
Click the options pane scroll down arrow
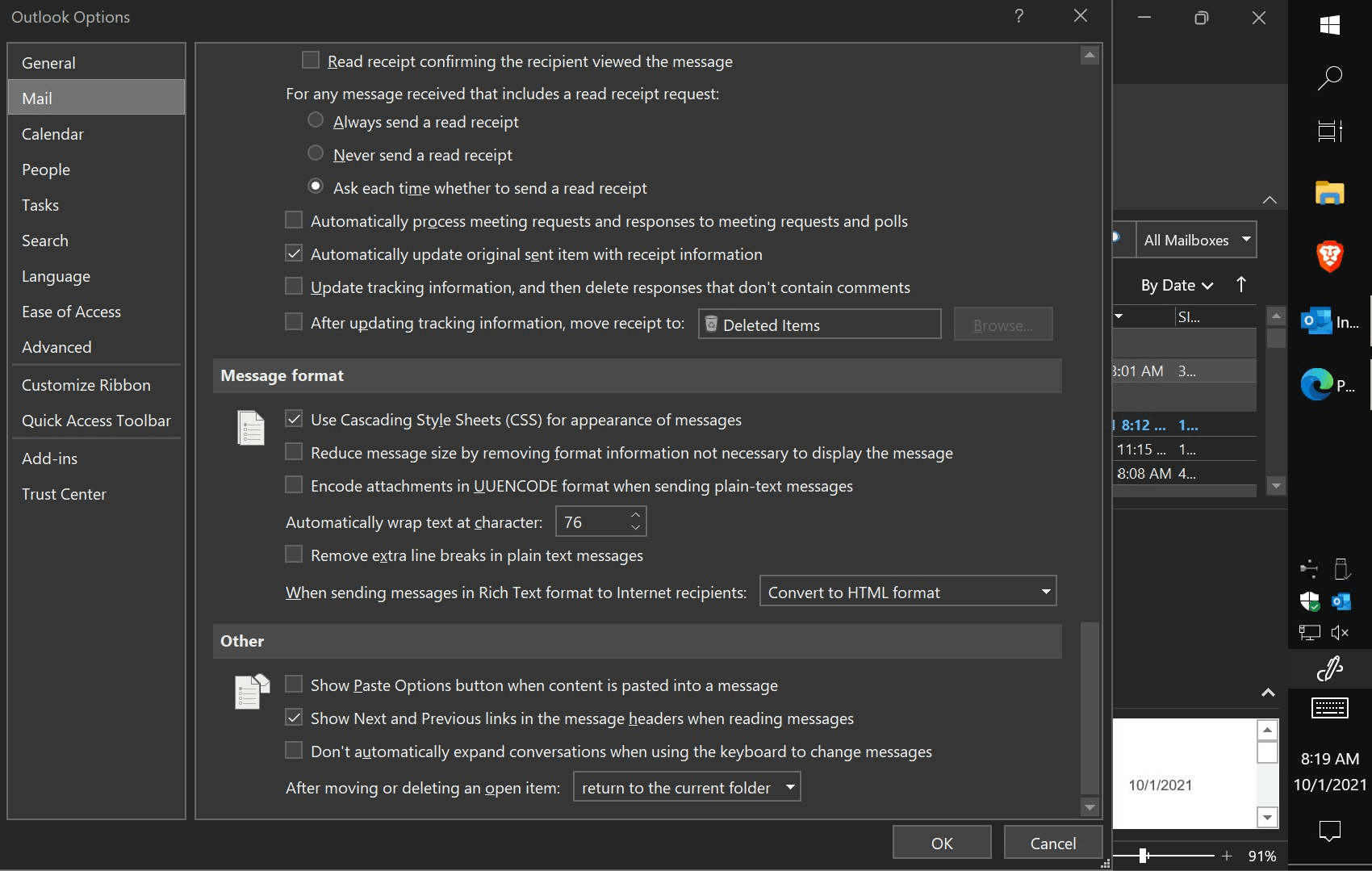point(1090,807)
